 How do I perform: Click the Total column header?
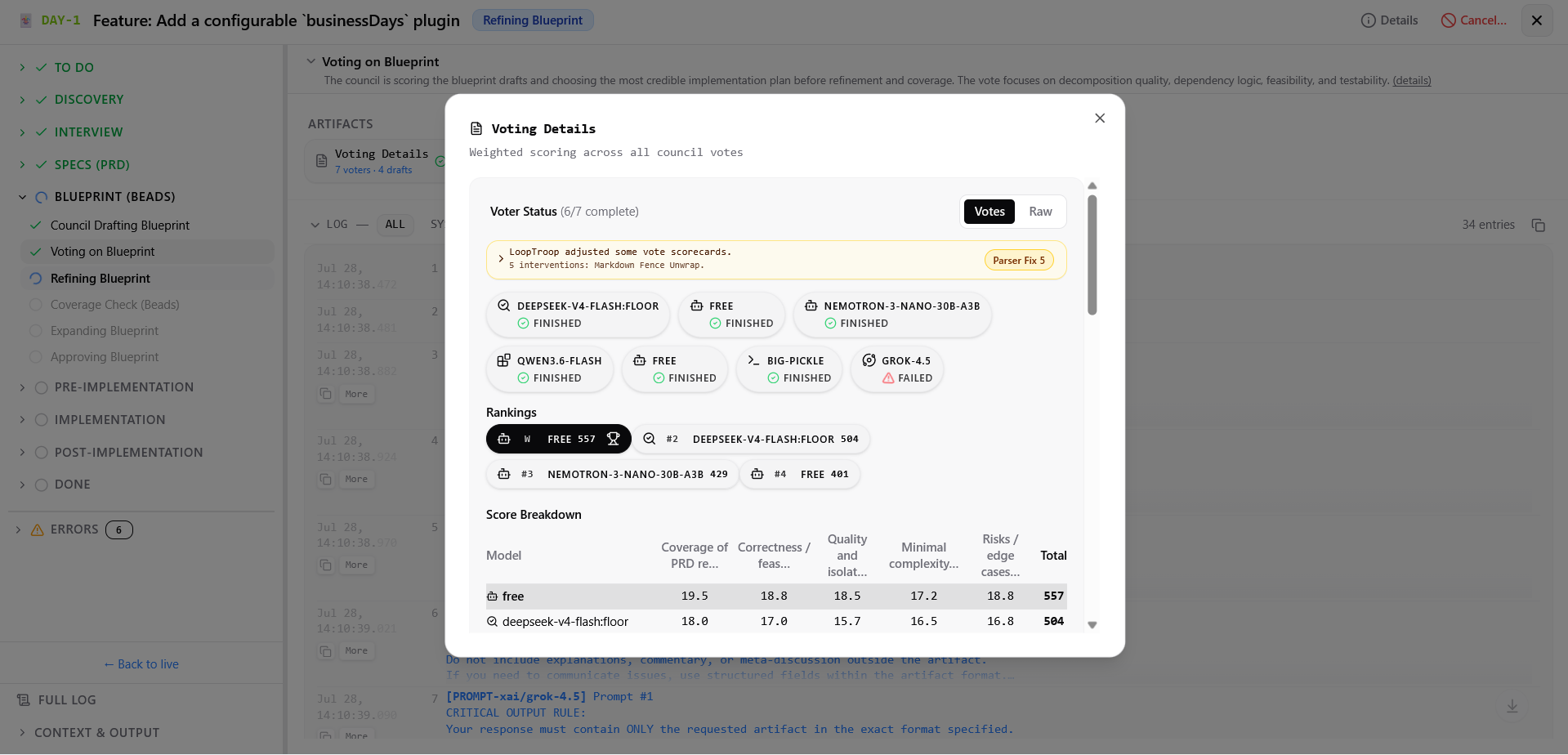tap(1053, 556)
